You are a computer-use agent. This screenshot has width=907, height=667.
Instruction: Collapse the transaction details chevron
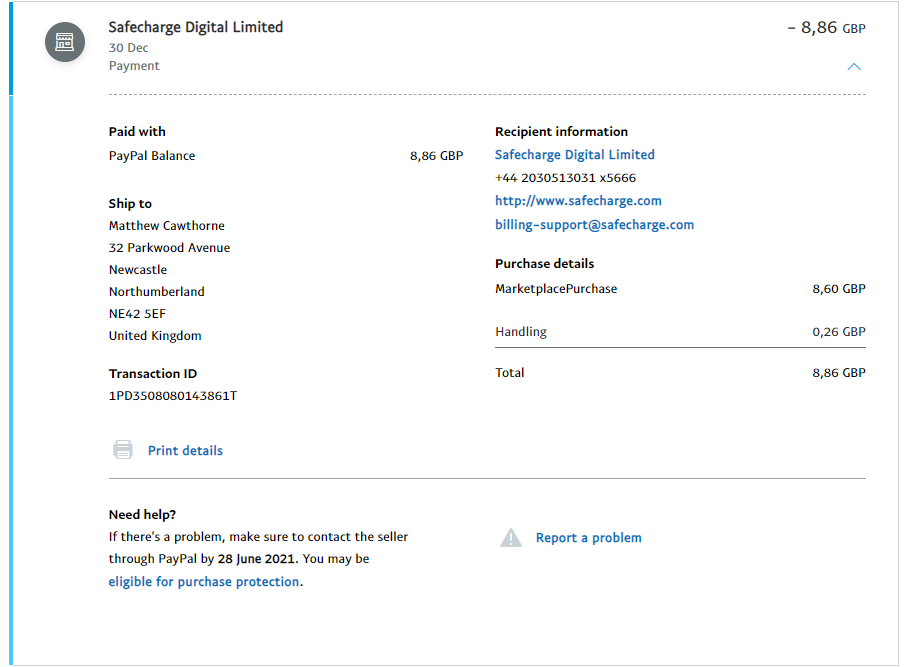(x=853, y=67)
